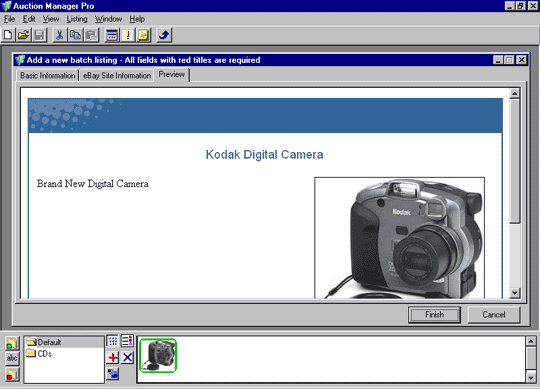The height and width of the screenshot is (389, 540).
Task: Click the preview pane scroll up arrow
Action: point(515,93)
